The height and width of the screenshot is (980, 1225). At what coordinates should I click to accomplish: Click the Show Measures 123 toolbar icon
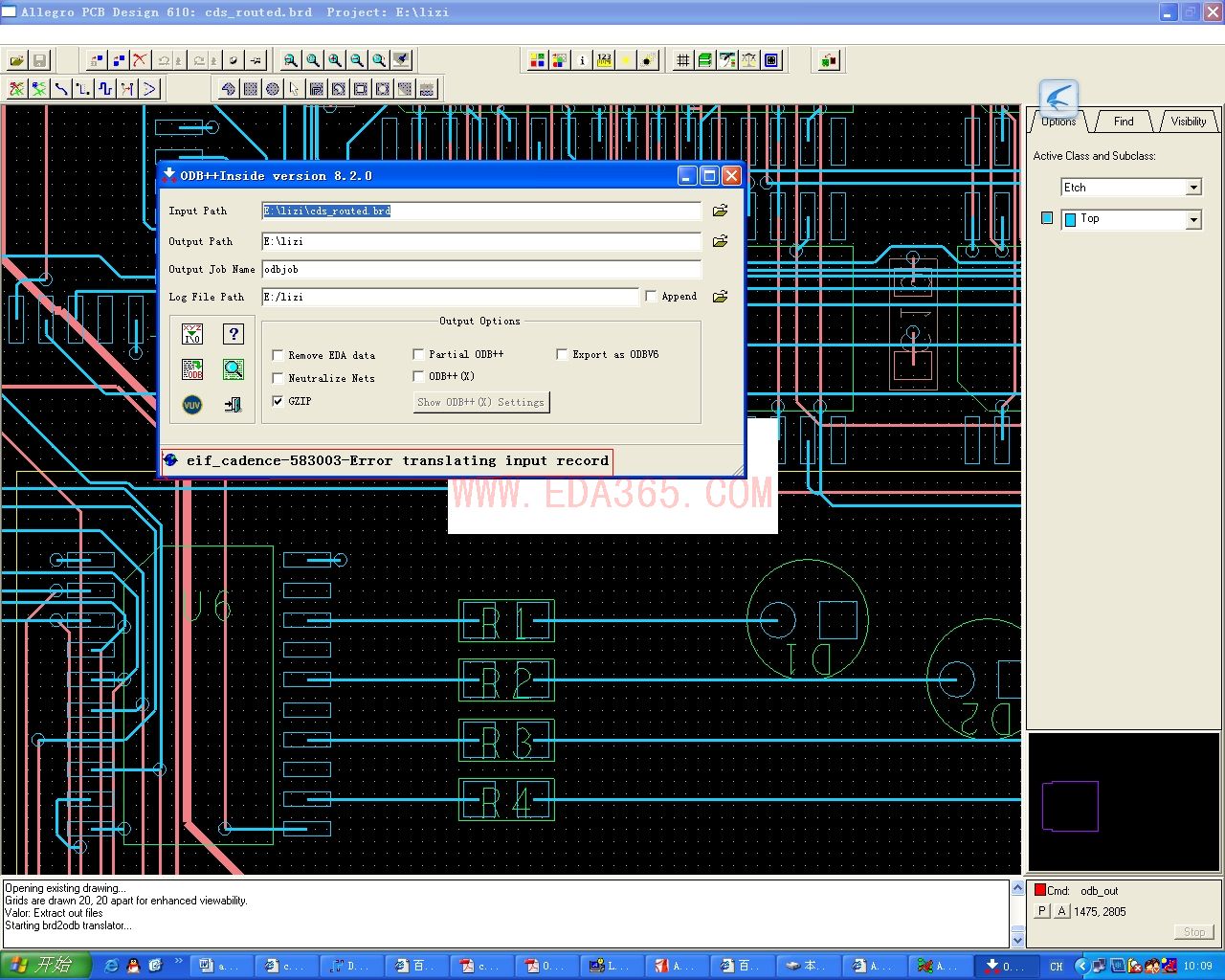click(x=604, y=59)
